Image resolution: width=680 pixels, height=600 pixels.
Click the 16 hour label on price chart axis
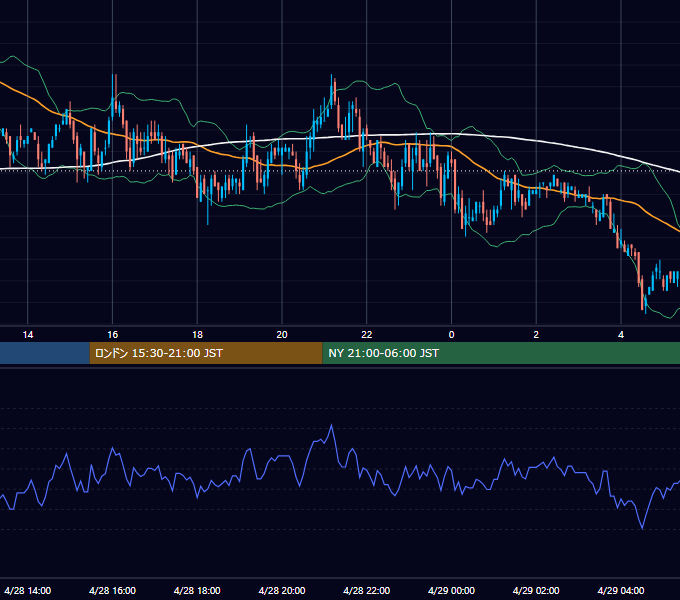click(x=112, y=335)
